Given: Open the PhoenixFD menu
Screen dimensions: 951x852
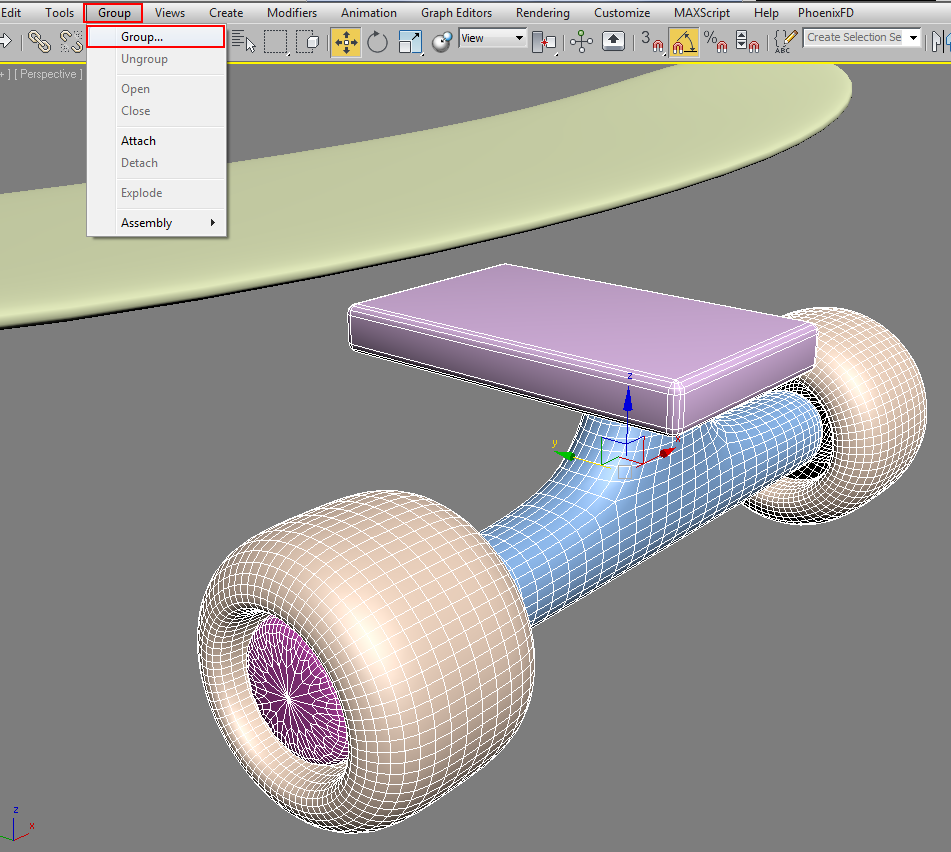Looking at the screenshot, I should 825,13.
